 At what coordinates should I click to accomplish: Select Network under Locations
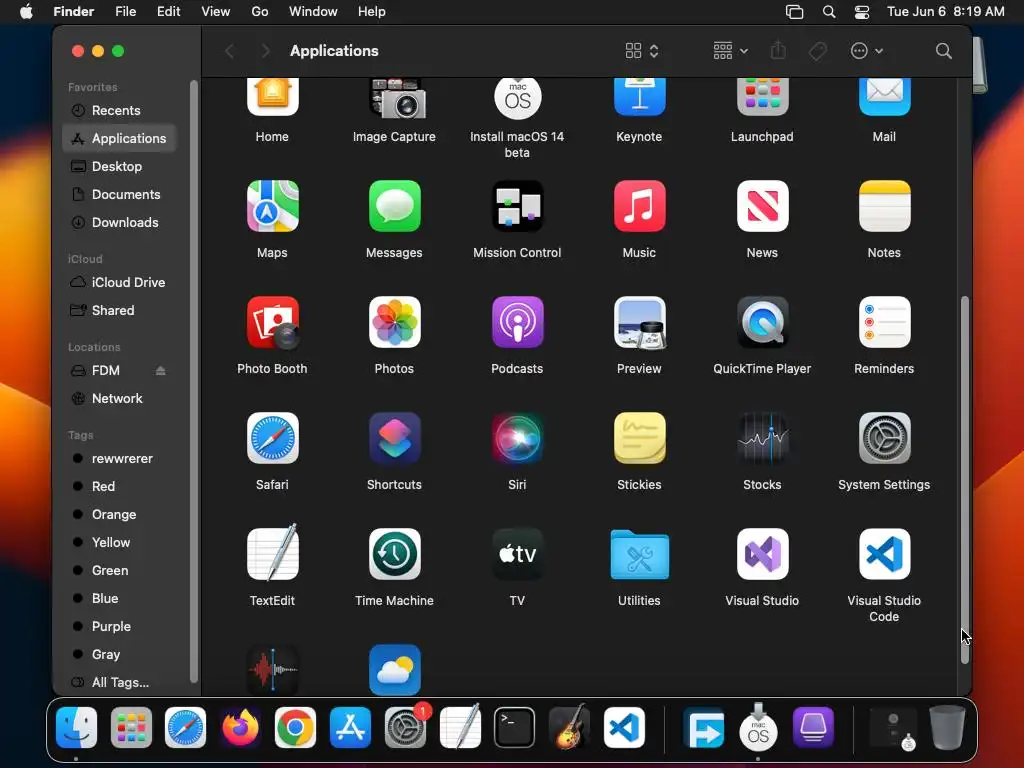coord(119,398)
